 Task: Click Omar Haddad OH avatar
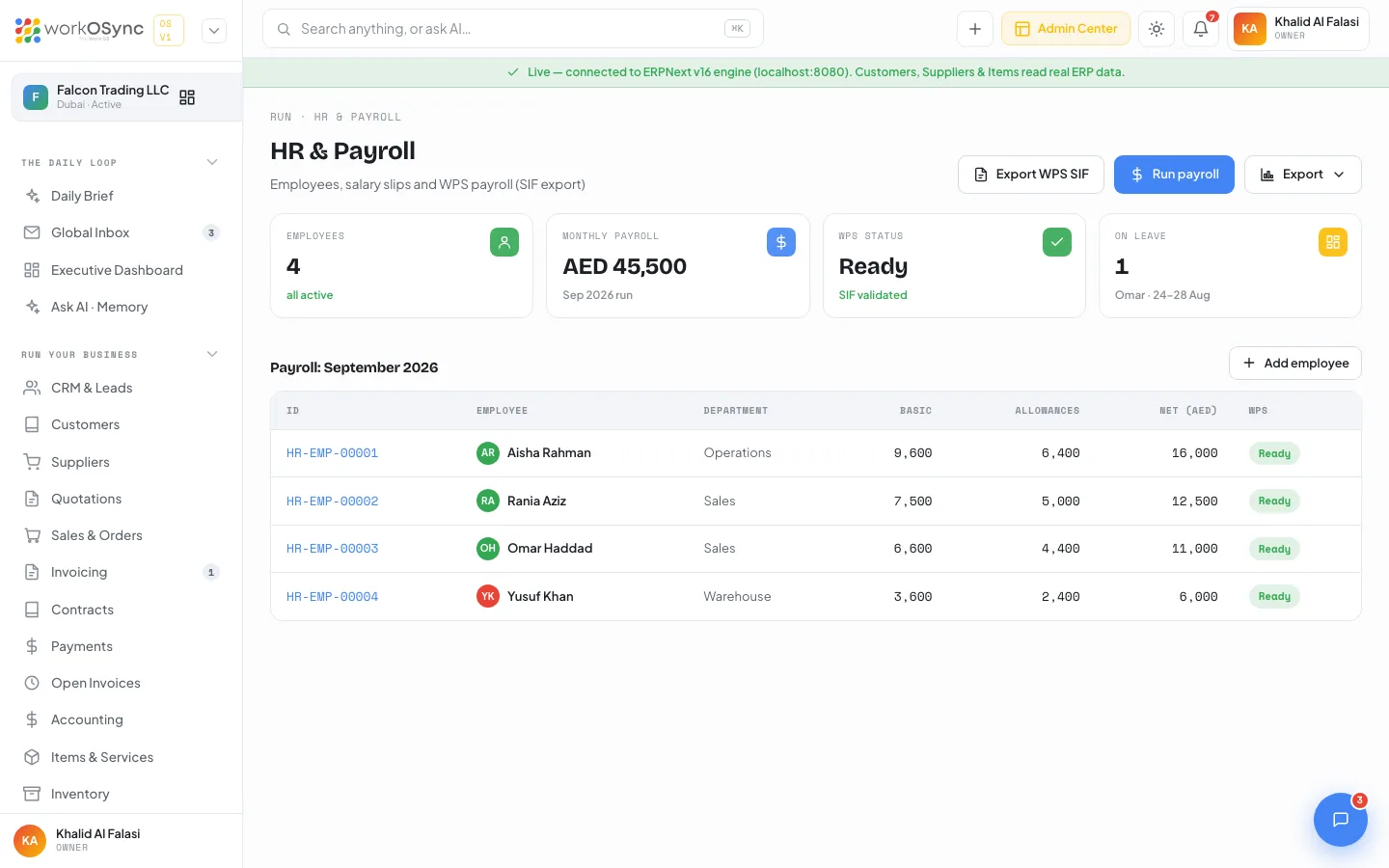pyautogui.click(x=488, y=548)
